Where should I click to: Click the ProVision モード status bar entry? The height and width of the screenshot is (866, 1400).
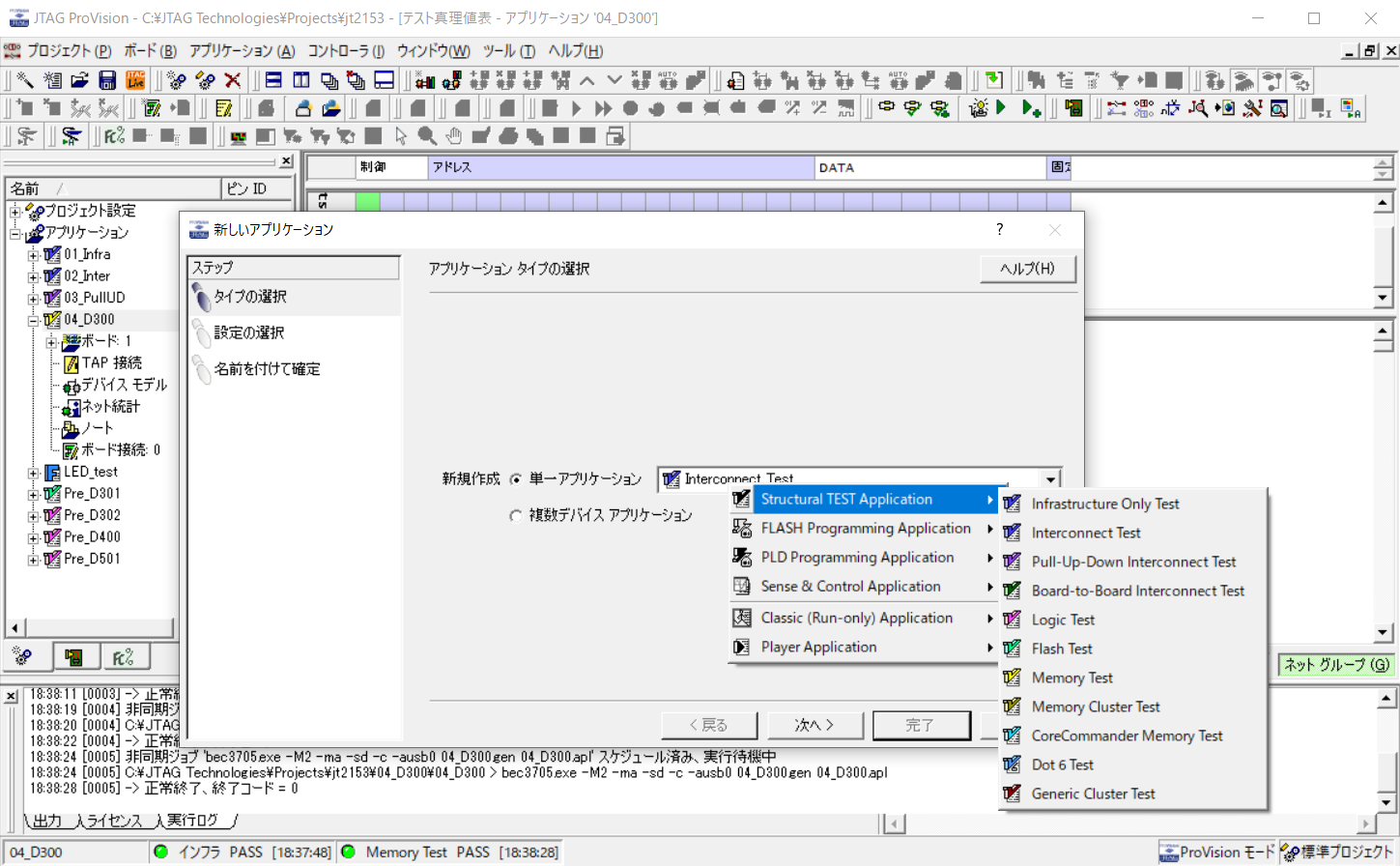1216,852
